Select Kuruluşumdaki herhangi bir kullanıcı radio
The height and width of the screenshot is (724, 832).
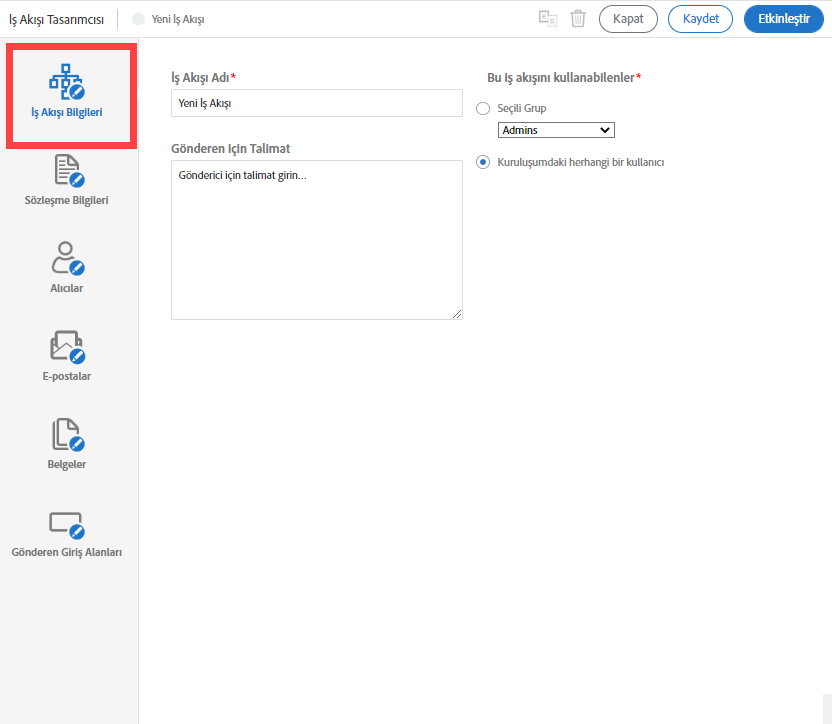tap(483, 162)
